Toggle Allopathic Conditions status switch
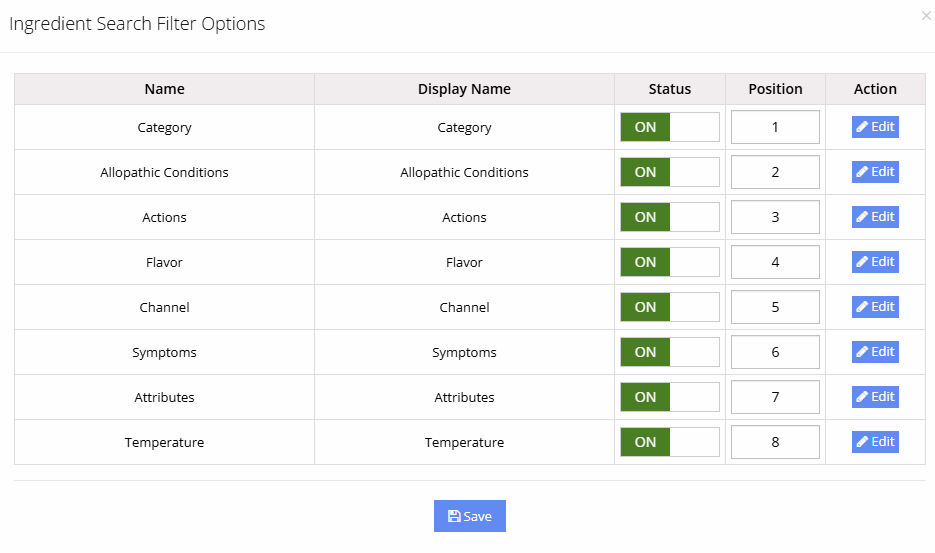Image resolution: width=935 pixels, height=553 pixels. coord(669,172)
